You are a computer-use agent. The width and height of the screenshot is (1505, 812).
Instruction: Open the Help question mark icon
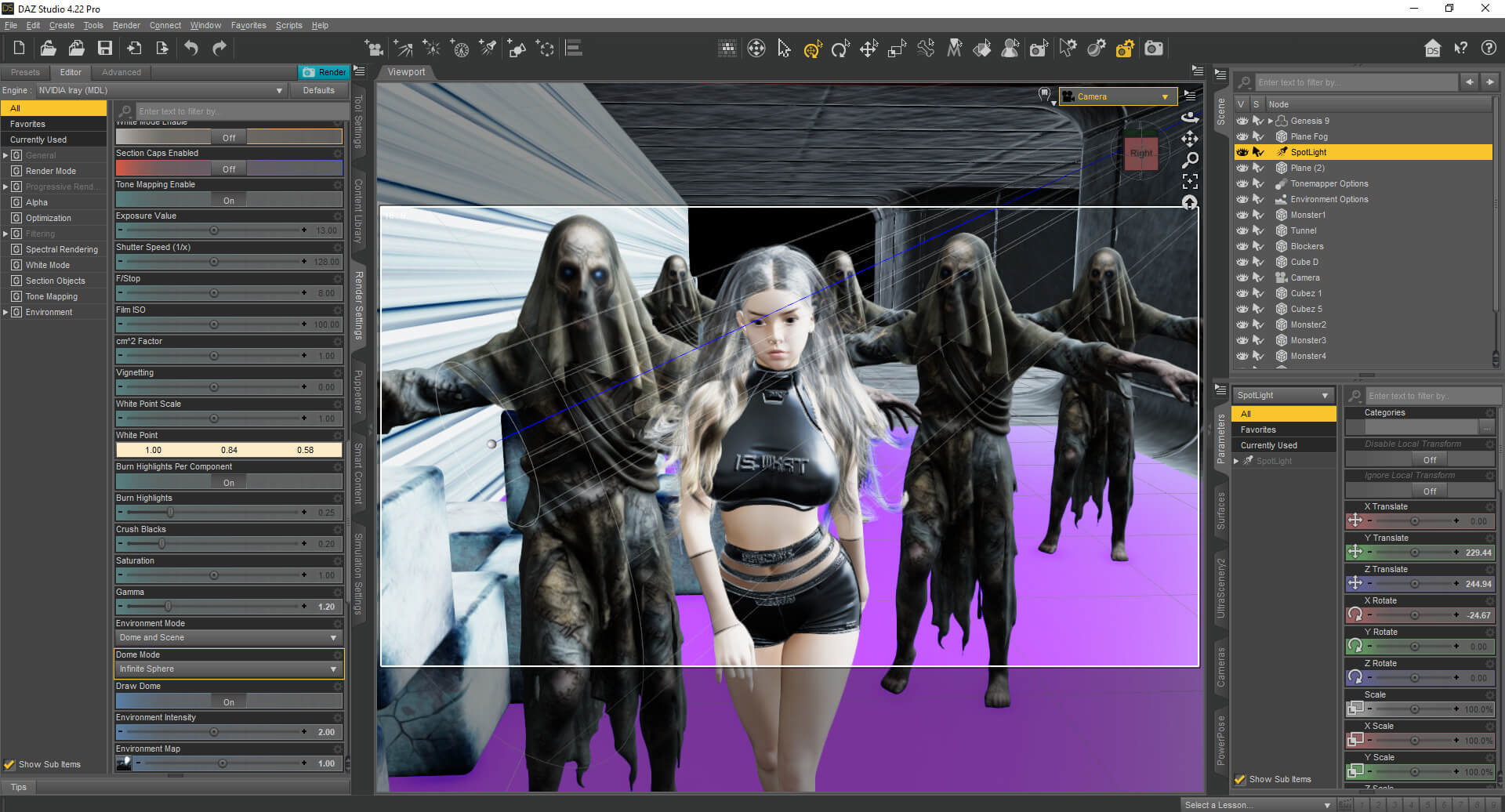point(1489,49)
